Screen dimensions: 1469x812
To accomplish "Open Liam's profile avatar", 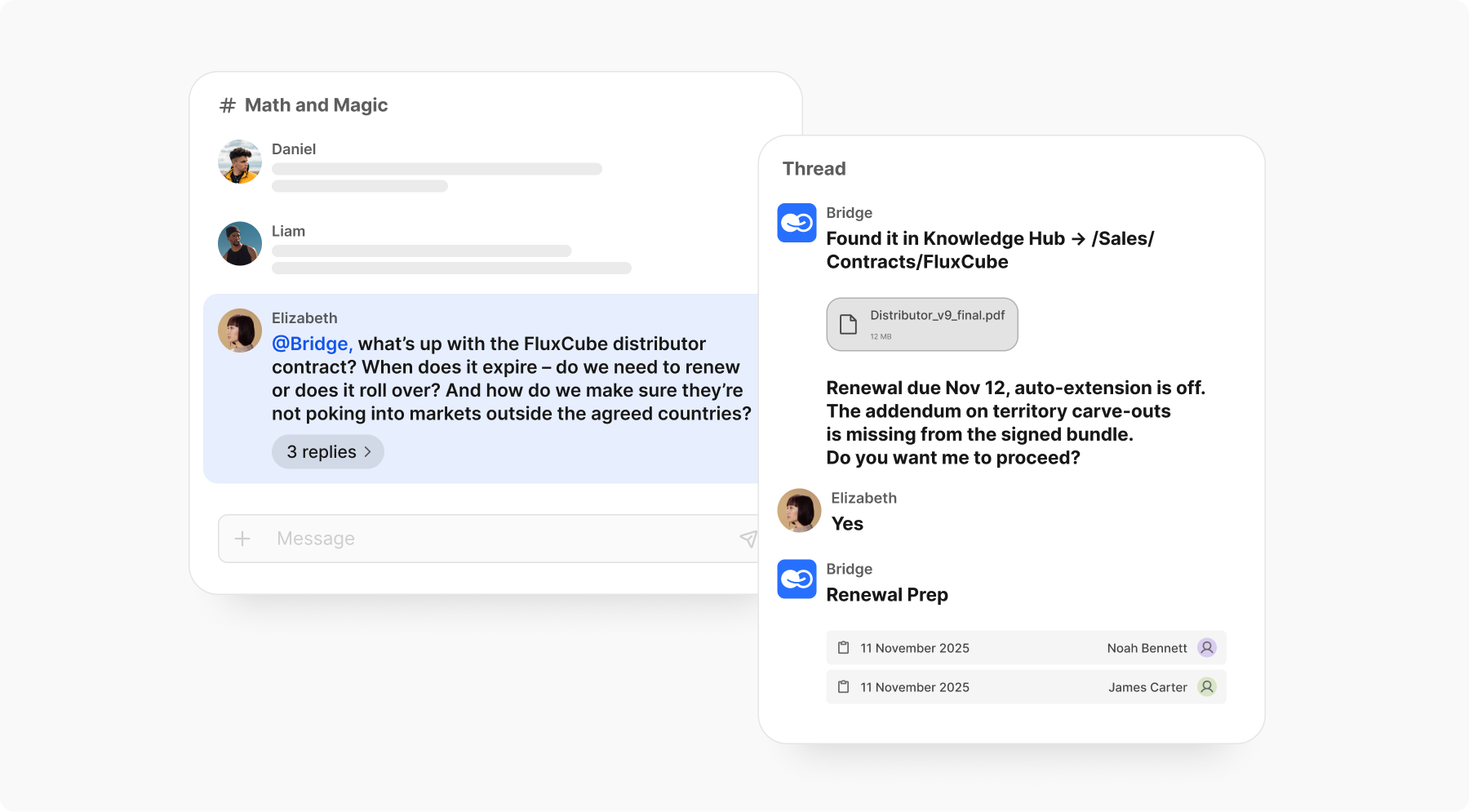I will point(240,244).
